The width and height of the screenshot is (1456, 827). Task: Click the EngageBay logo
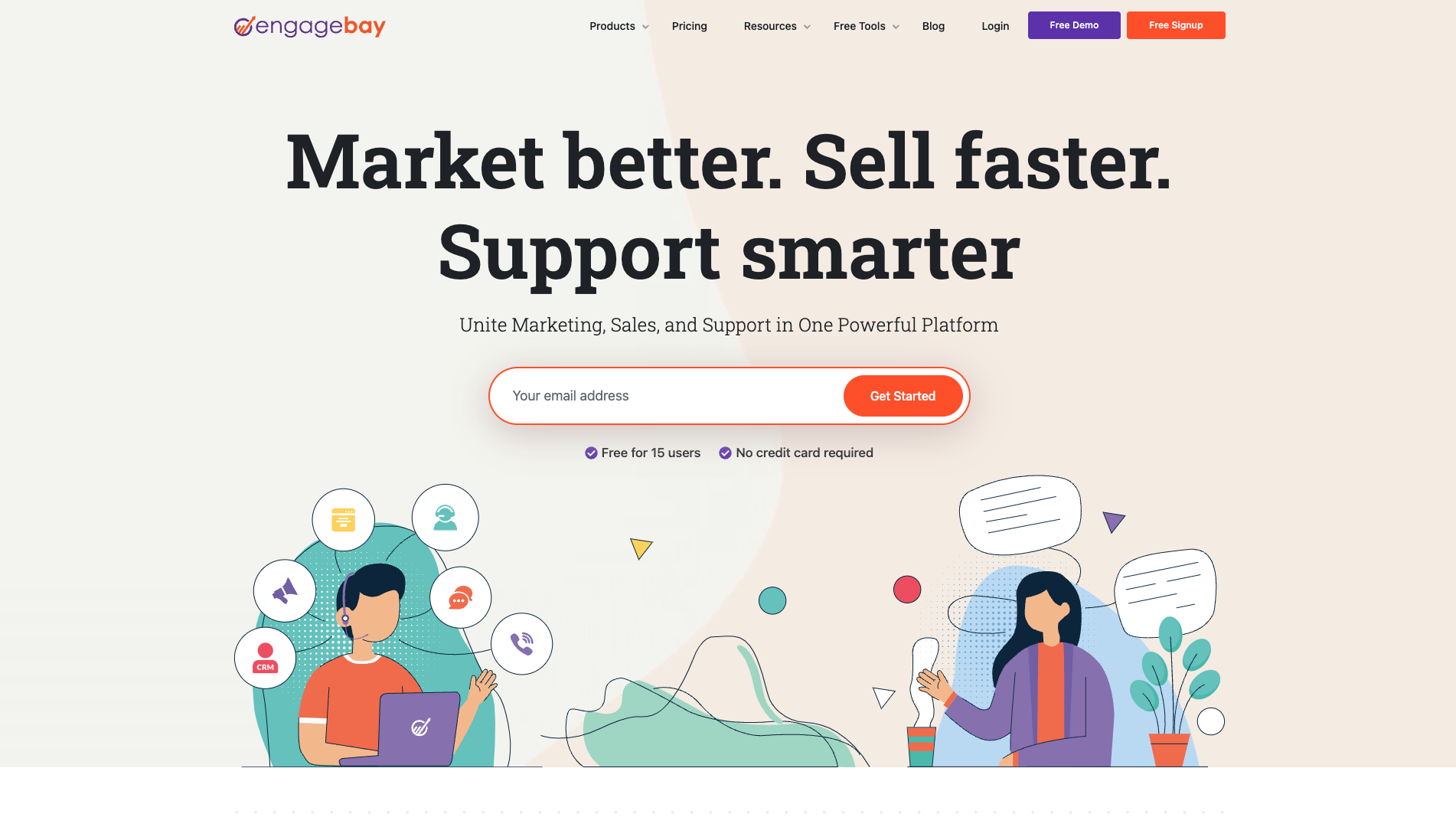coord(309,26)
